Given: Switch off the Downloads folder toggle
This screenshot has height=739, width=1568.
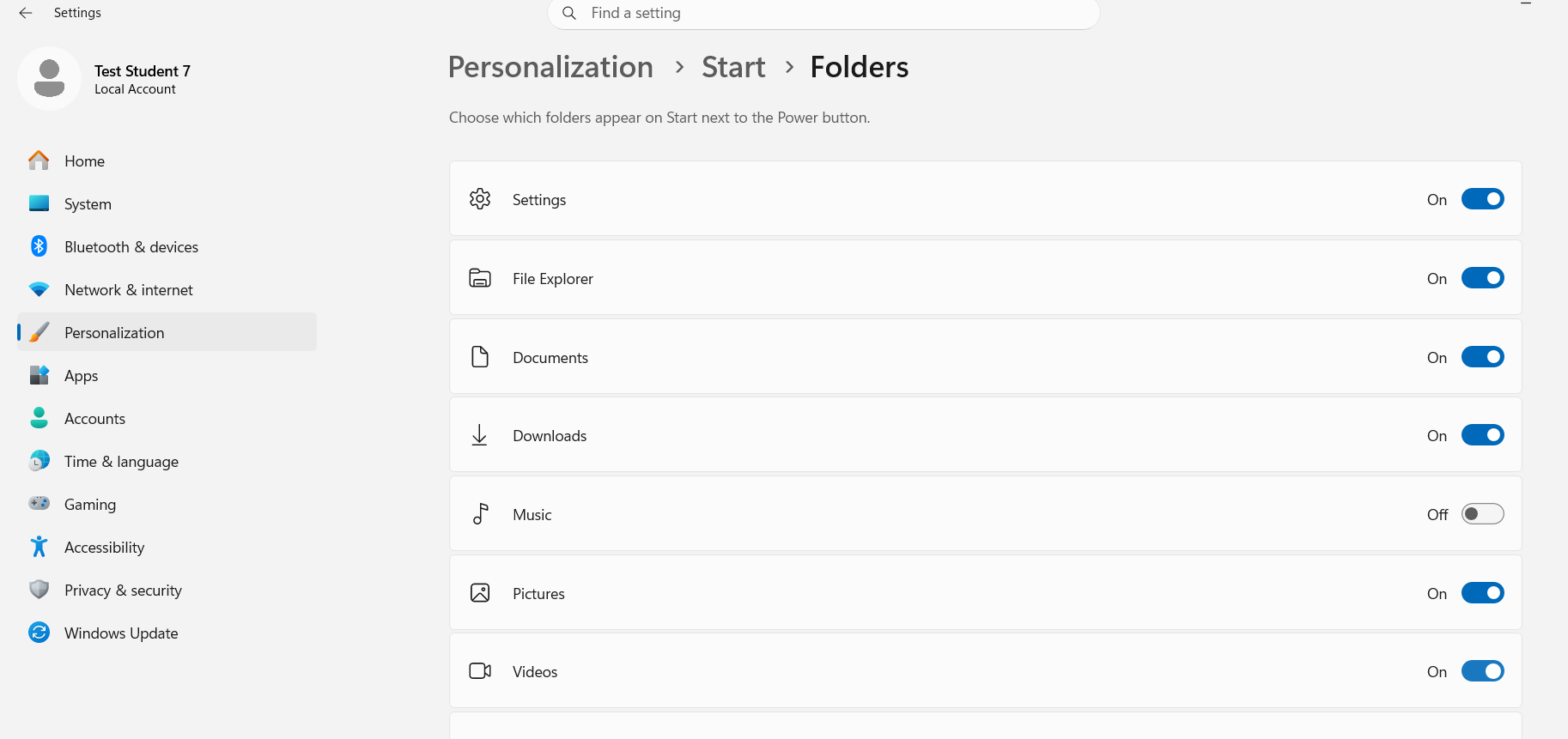Looking at the screenshot, I should coord(1482,435).
